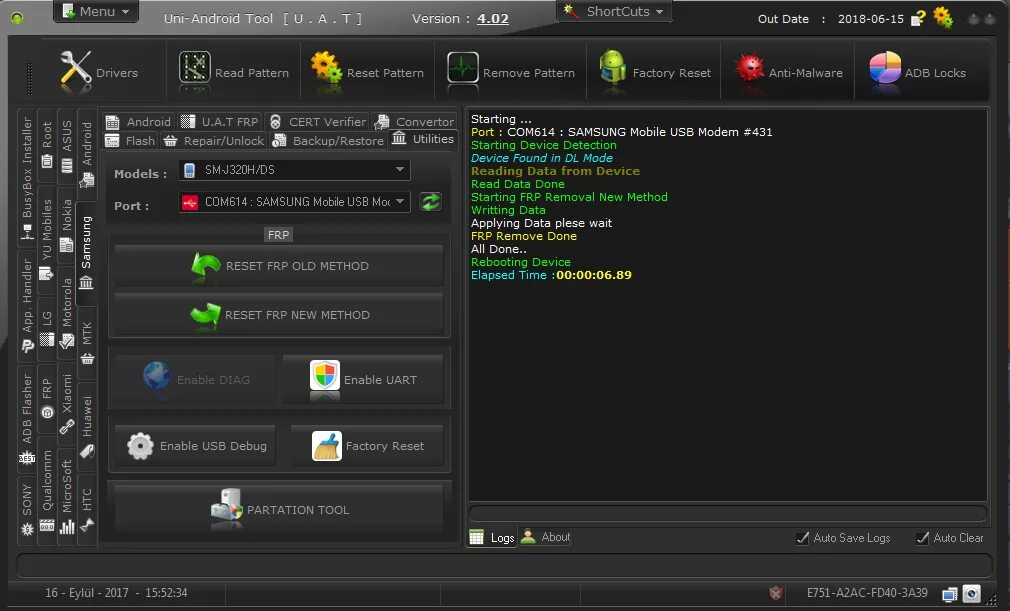Click the hardware ID E751-A2AC-FD40-3A39
Viewport: 1010px width, 611px height.
coord(867,593)
